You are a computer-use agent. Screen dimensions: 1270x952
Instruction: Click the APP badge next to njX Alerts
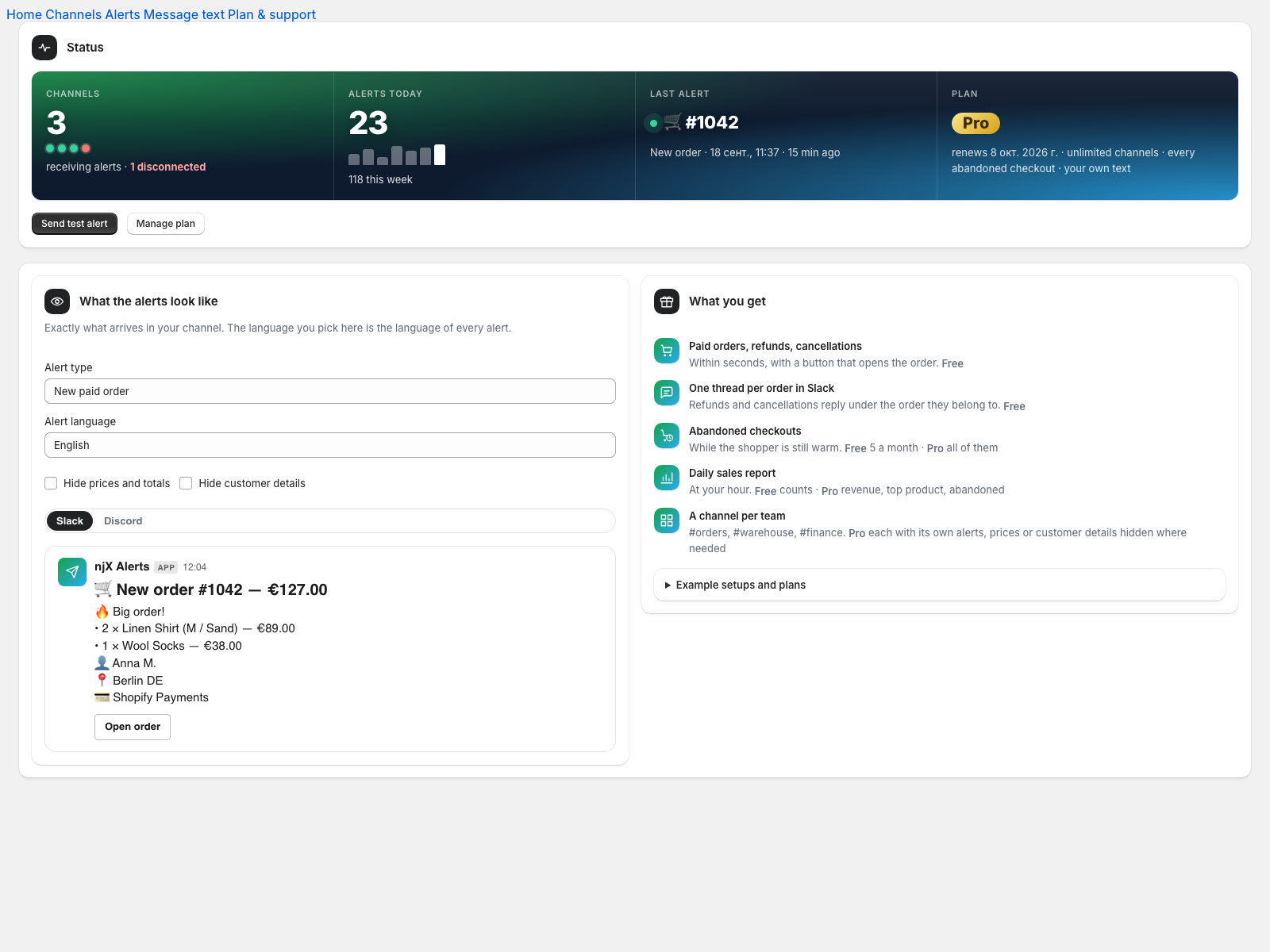click(166, 567)
